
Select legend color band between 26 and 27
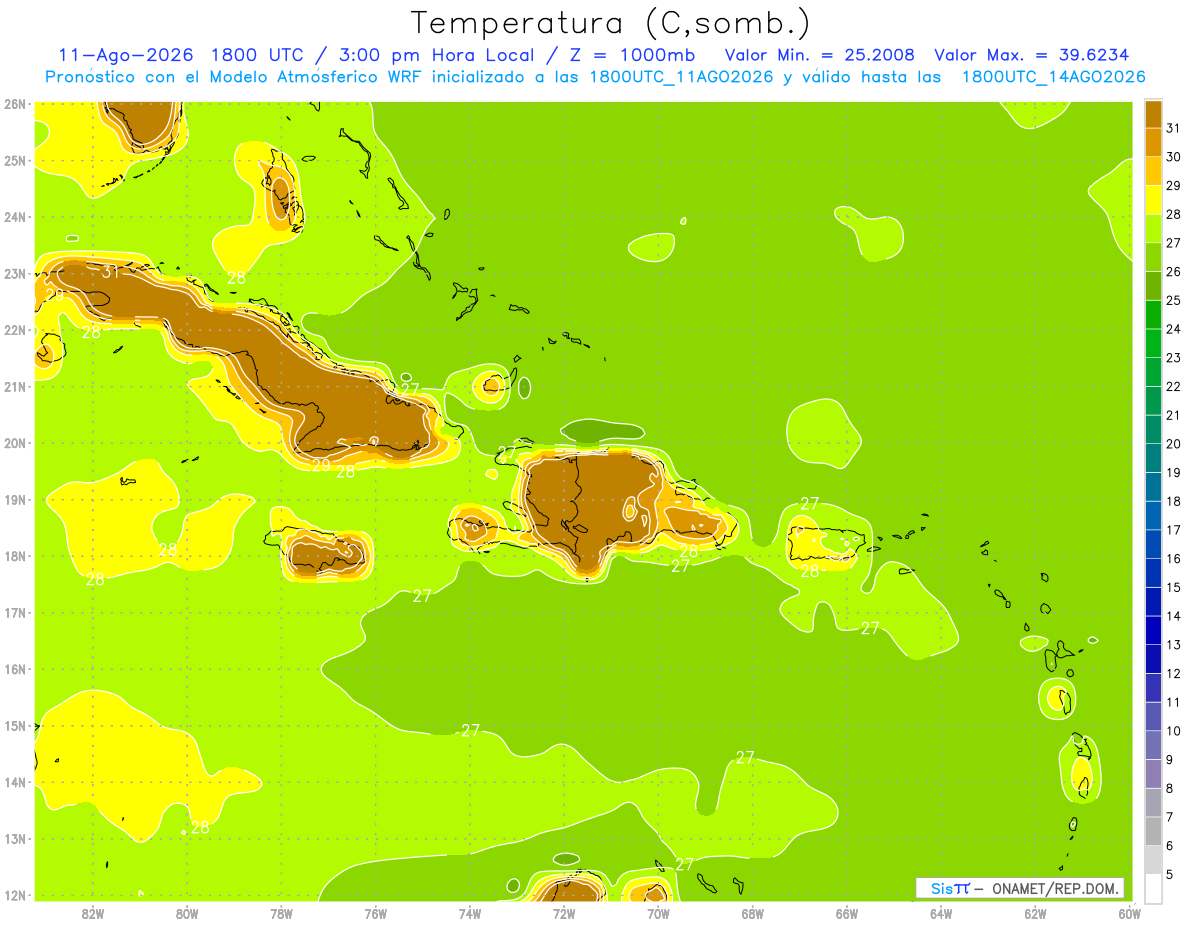point(1153,257)
